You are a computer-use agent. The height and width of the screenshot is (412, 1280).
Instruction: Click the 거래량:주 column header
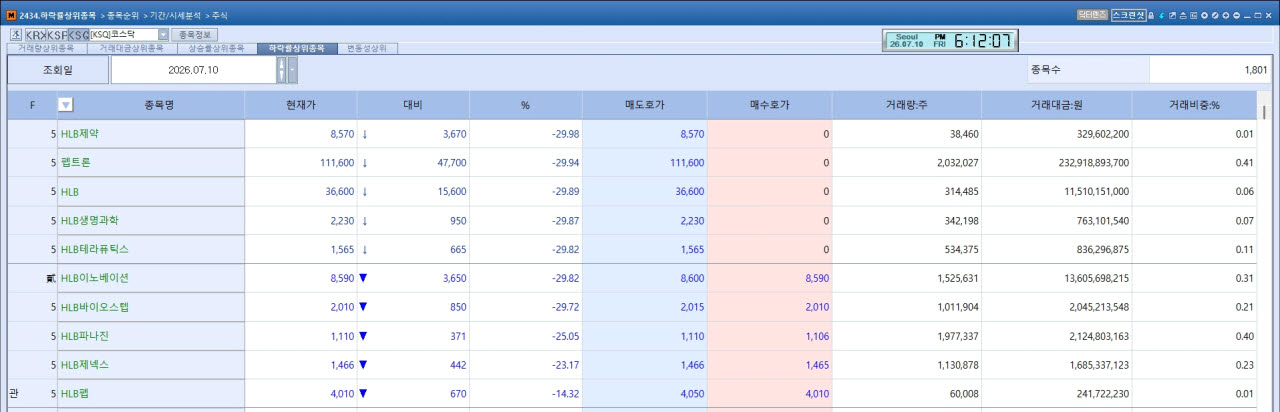[906, 105]
